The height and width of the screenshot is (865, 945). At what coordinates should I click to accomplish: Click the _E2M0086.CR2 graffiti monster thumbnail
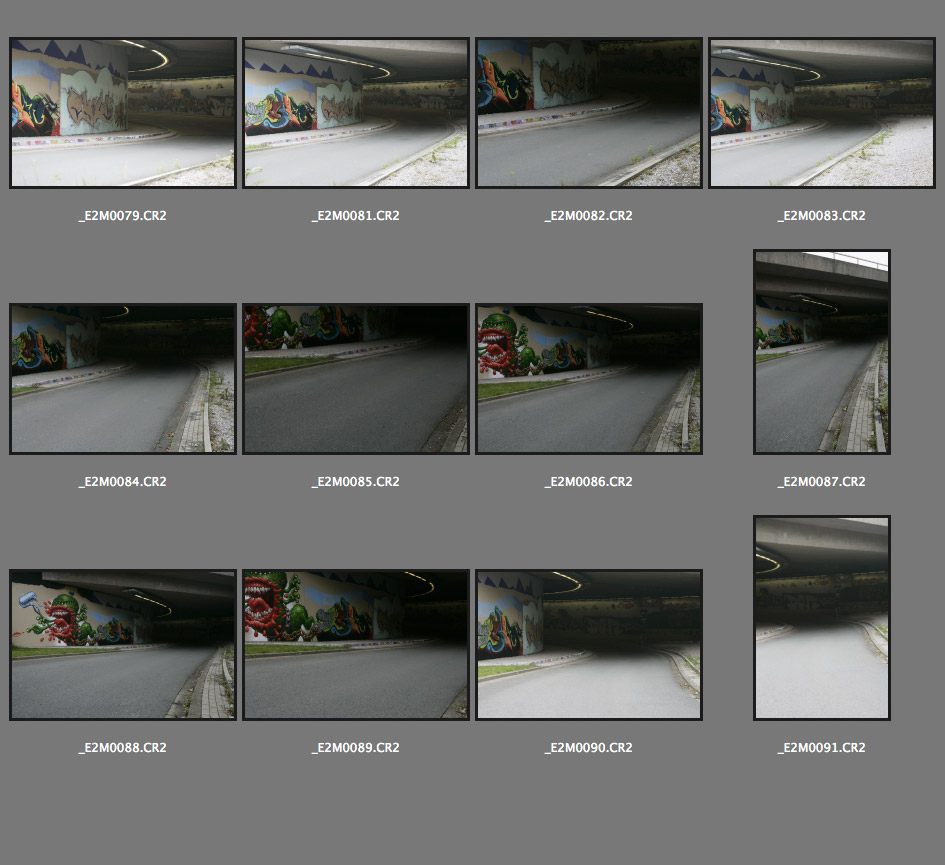pos(589,379)
